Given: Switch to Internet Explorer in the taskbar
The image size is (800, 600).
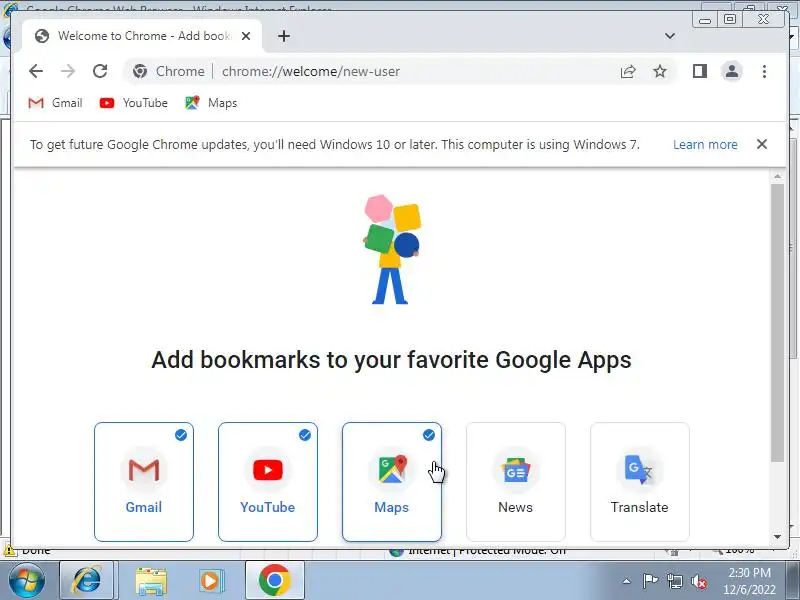Looking at the screenshot, I should 88,581.
